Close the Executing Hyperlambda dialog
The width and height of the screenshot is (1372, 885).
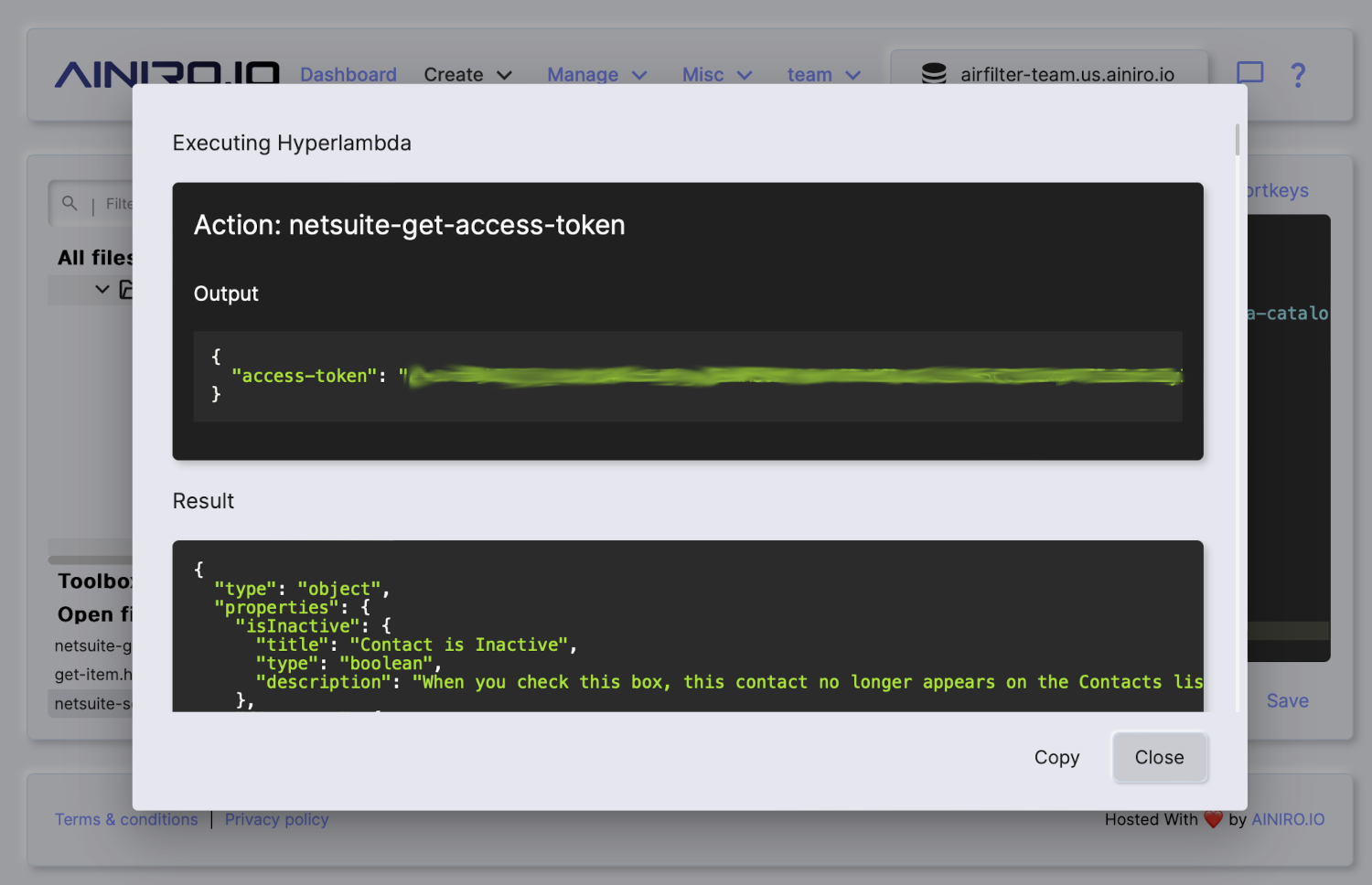pos(1159,757)
